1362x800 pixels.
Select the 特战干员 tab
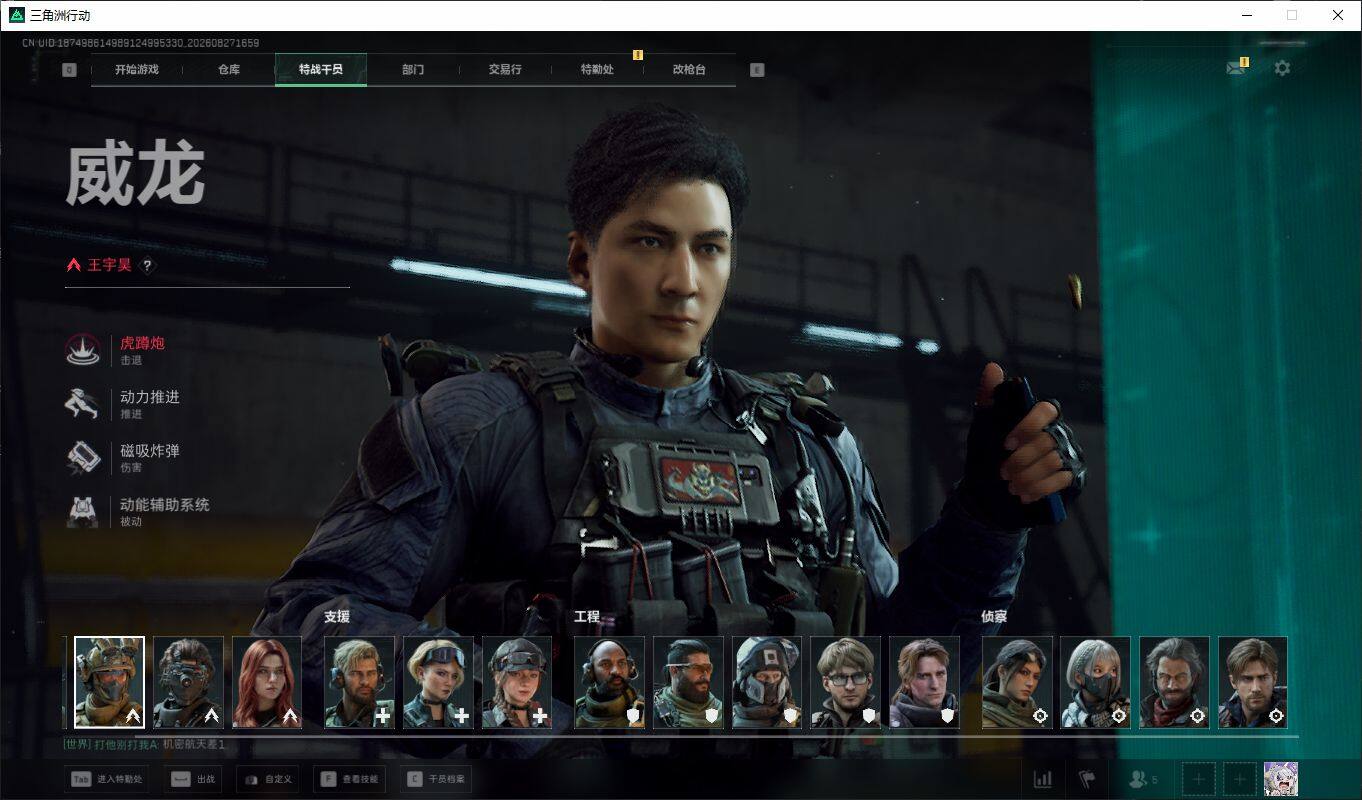click(x=321, y=70)
